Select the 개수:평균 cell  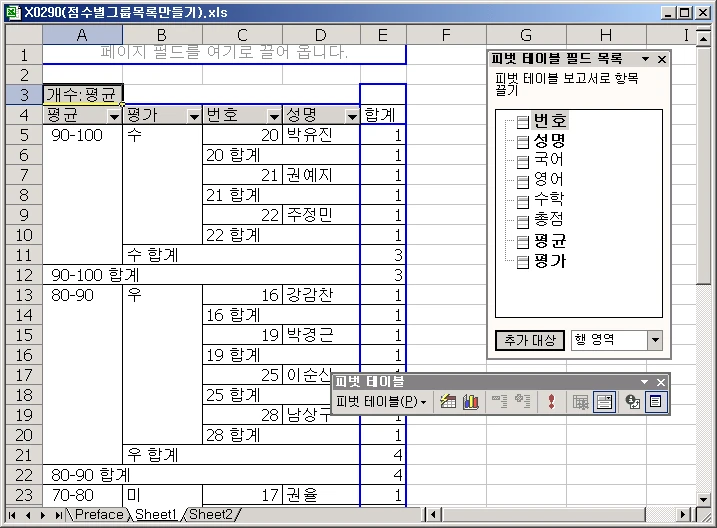pos(82,95)
